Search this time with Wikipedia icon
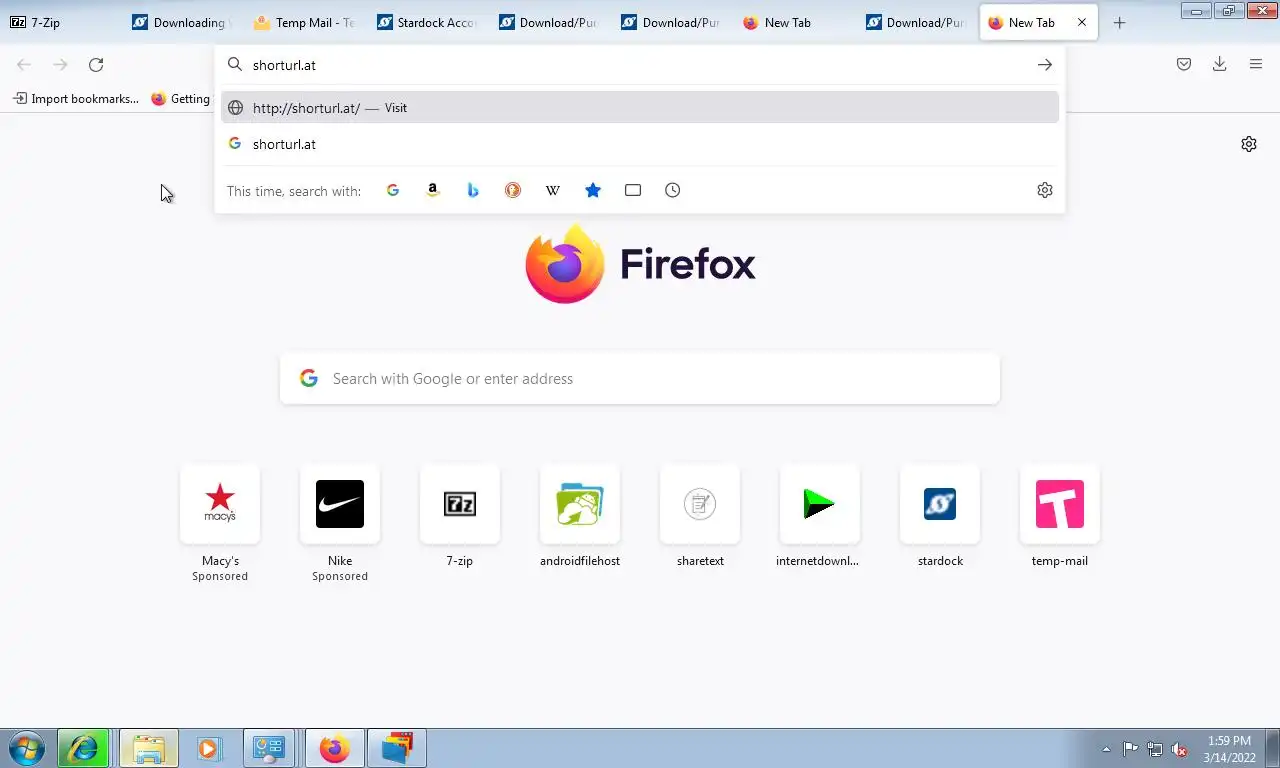The width and height of the screenshot is (1280, 768). 553,190
